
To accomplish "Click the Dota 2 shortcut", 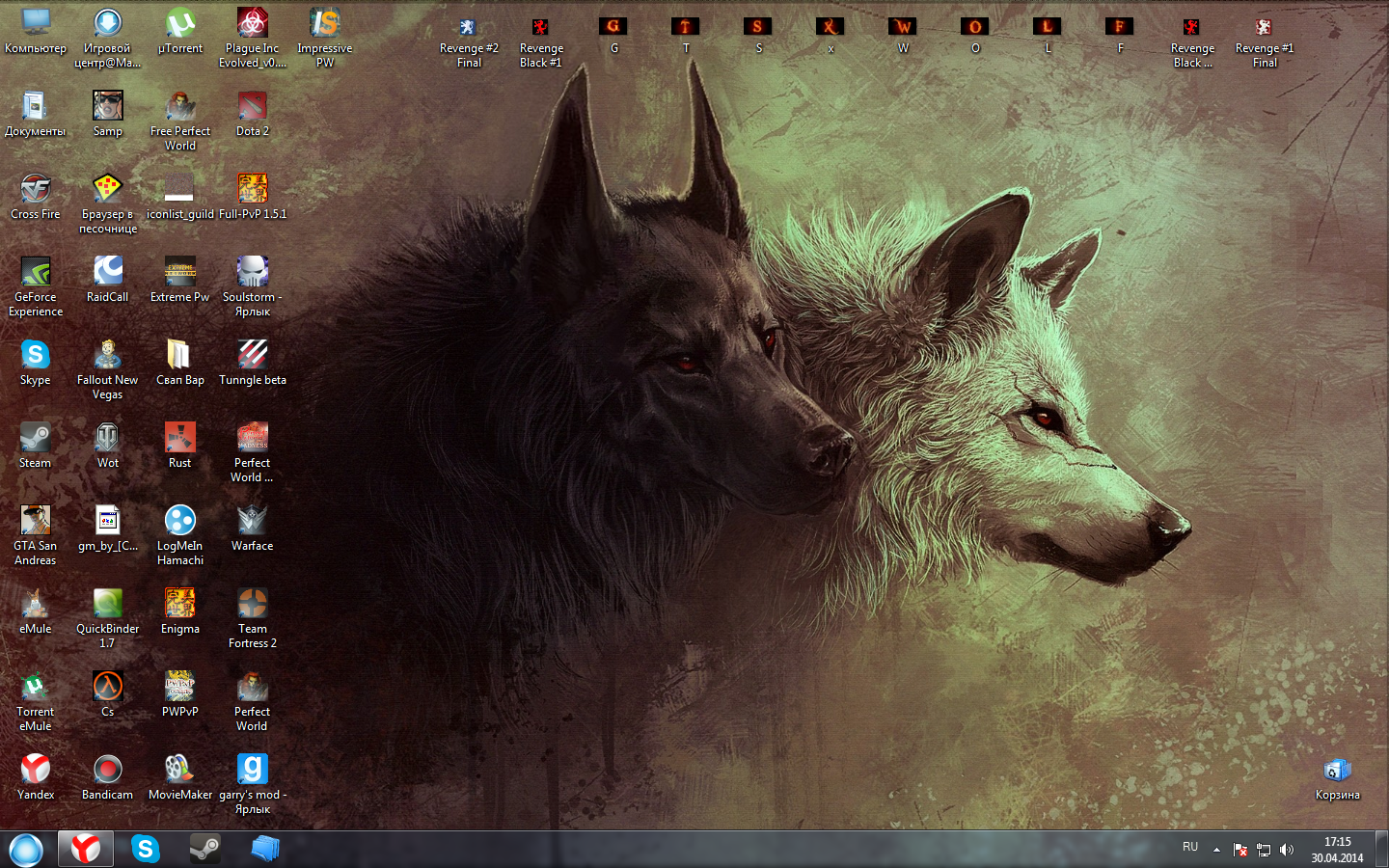I will (x=253, y=114).
